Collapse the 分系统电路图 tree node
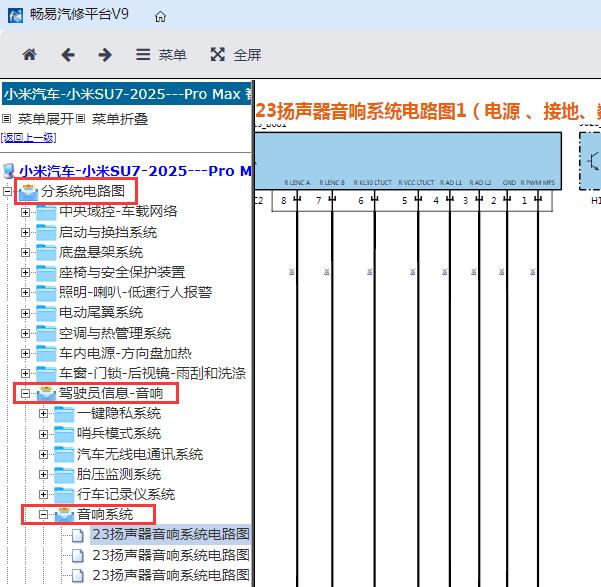Image resolution: width=601 pixels, height=587 pixels. (x=7, y=191)
